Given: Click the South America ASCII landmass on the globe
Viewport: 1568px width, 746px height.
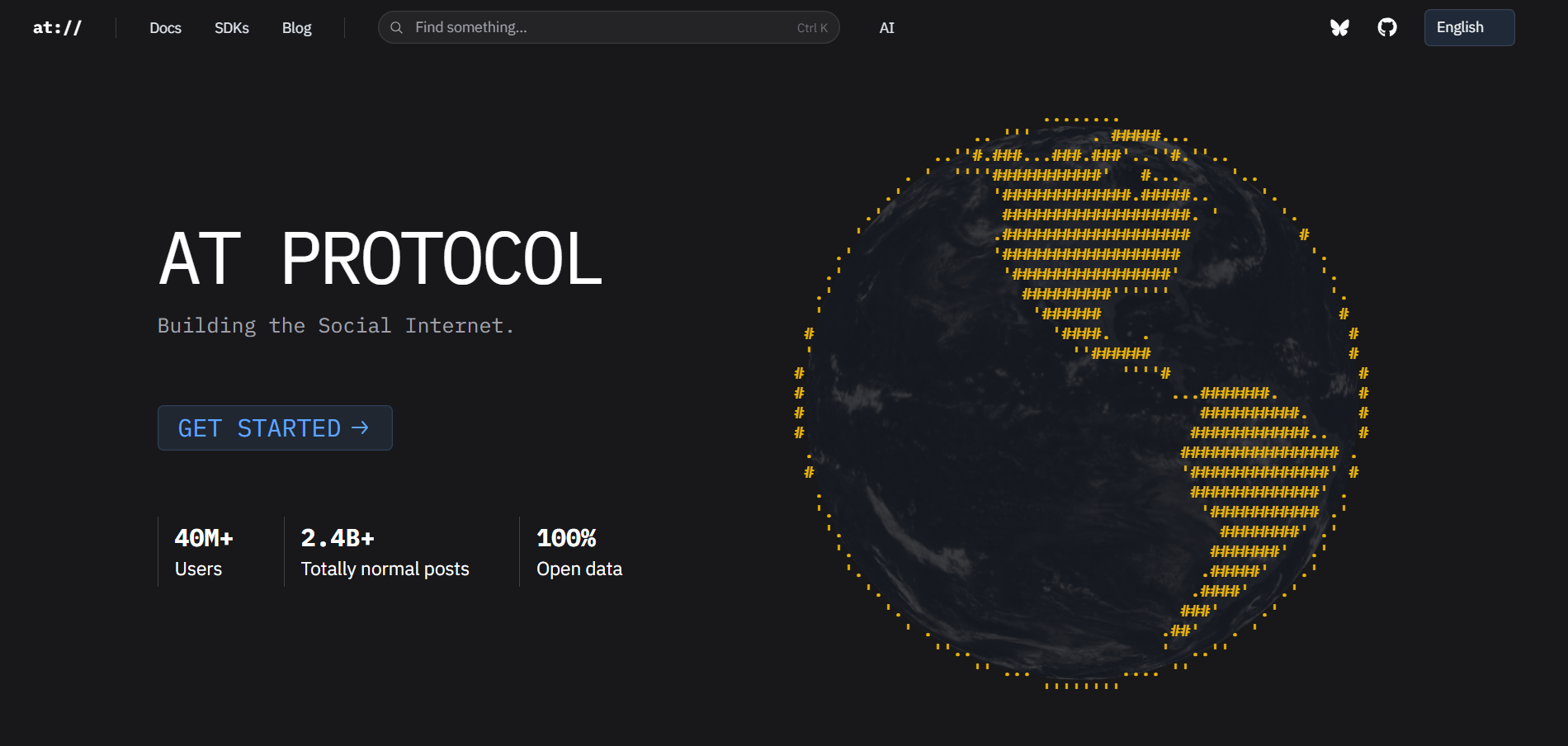Looking at the screenshot, I should [1254, 470].
